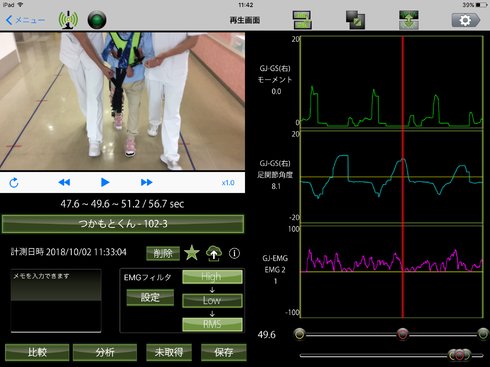This screenshot has height=367, width=490.
Task: Tap the circular replay icon
Action: 14,183
